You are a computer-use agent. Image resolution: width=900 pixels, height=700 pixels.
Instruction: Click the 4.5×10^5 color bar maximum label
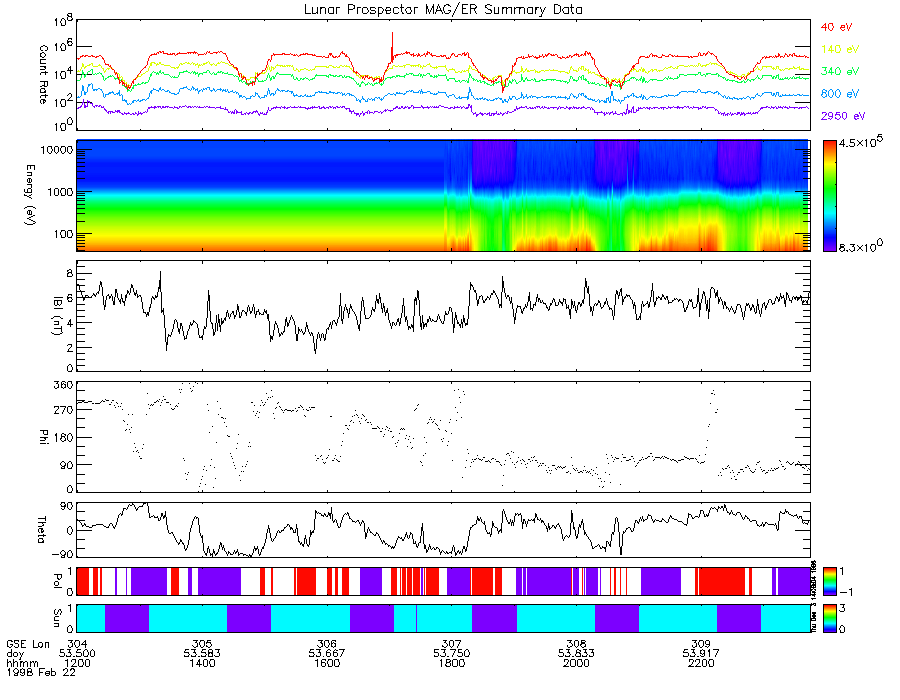[863, 145]
